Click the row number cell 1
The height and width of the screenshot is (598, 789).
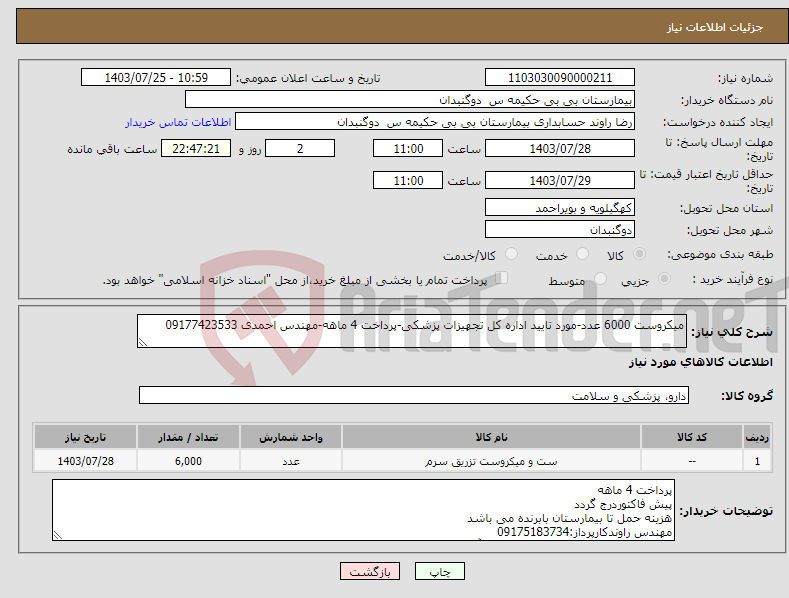click(x=757, y=461)
